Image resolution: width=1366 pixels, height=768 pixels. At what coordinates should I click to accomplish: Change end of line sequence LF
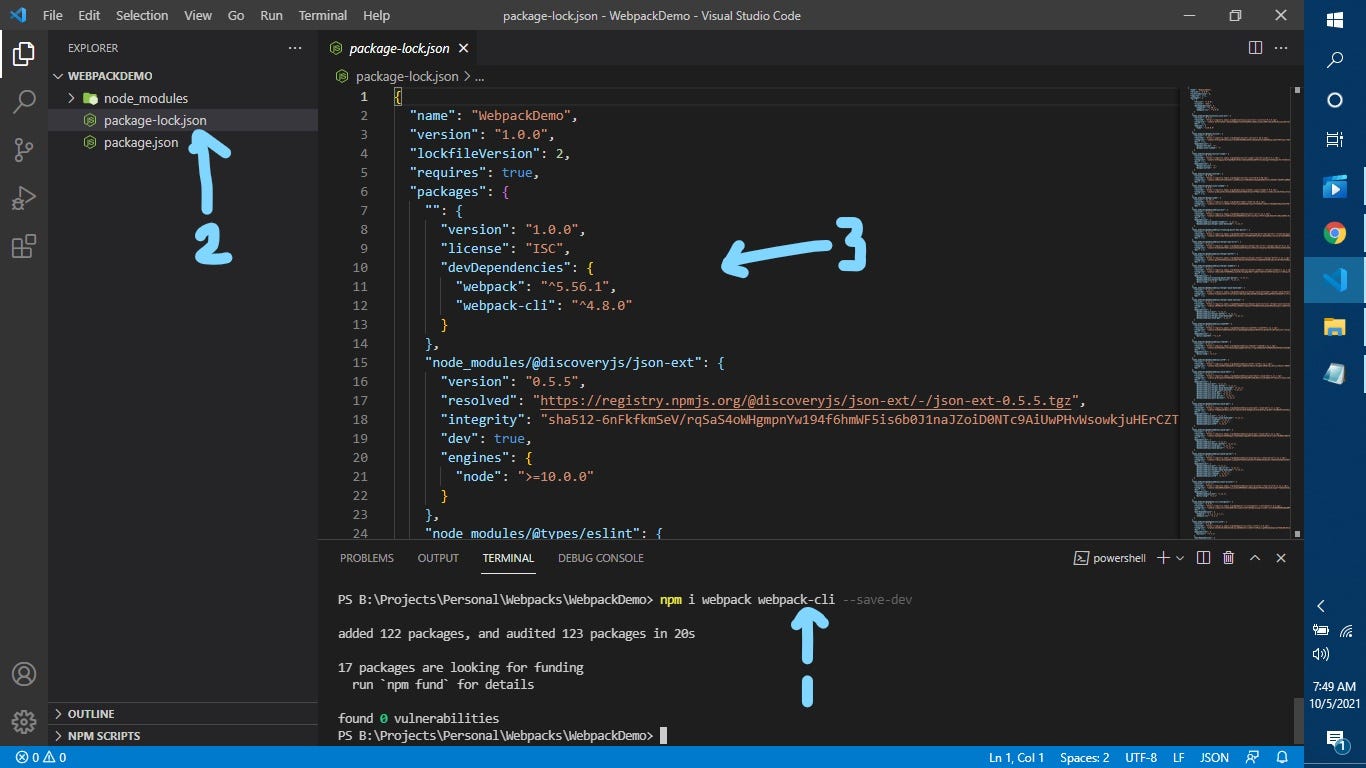point(1179,758)
